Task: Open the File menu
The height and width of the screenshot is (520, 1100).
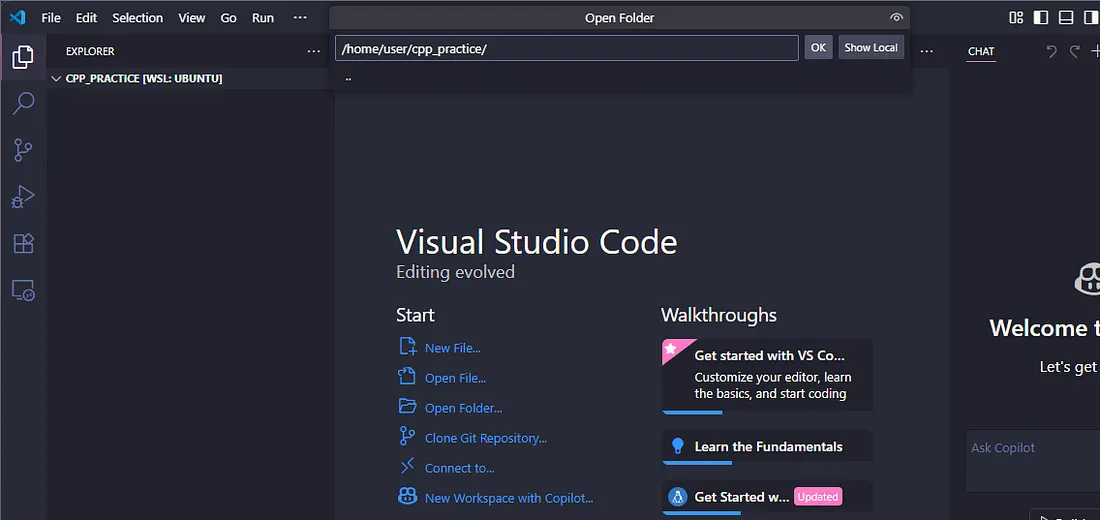Action: [x=51, y=18]
